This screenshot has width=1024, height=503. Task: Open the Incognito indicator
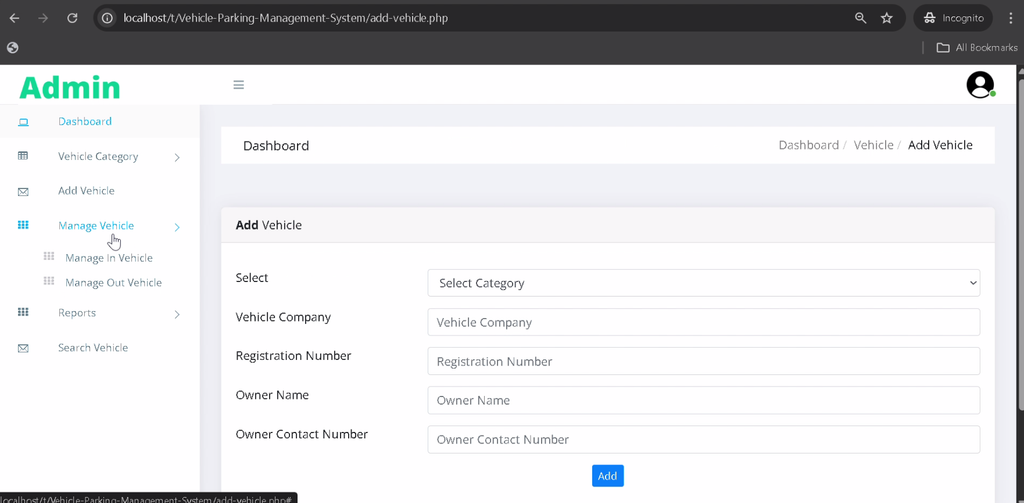(x=953, y=18)
